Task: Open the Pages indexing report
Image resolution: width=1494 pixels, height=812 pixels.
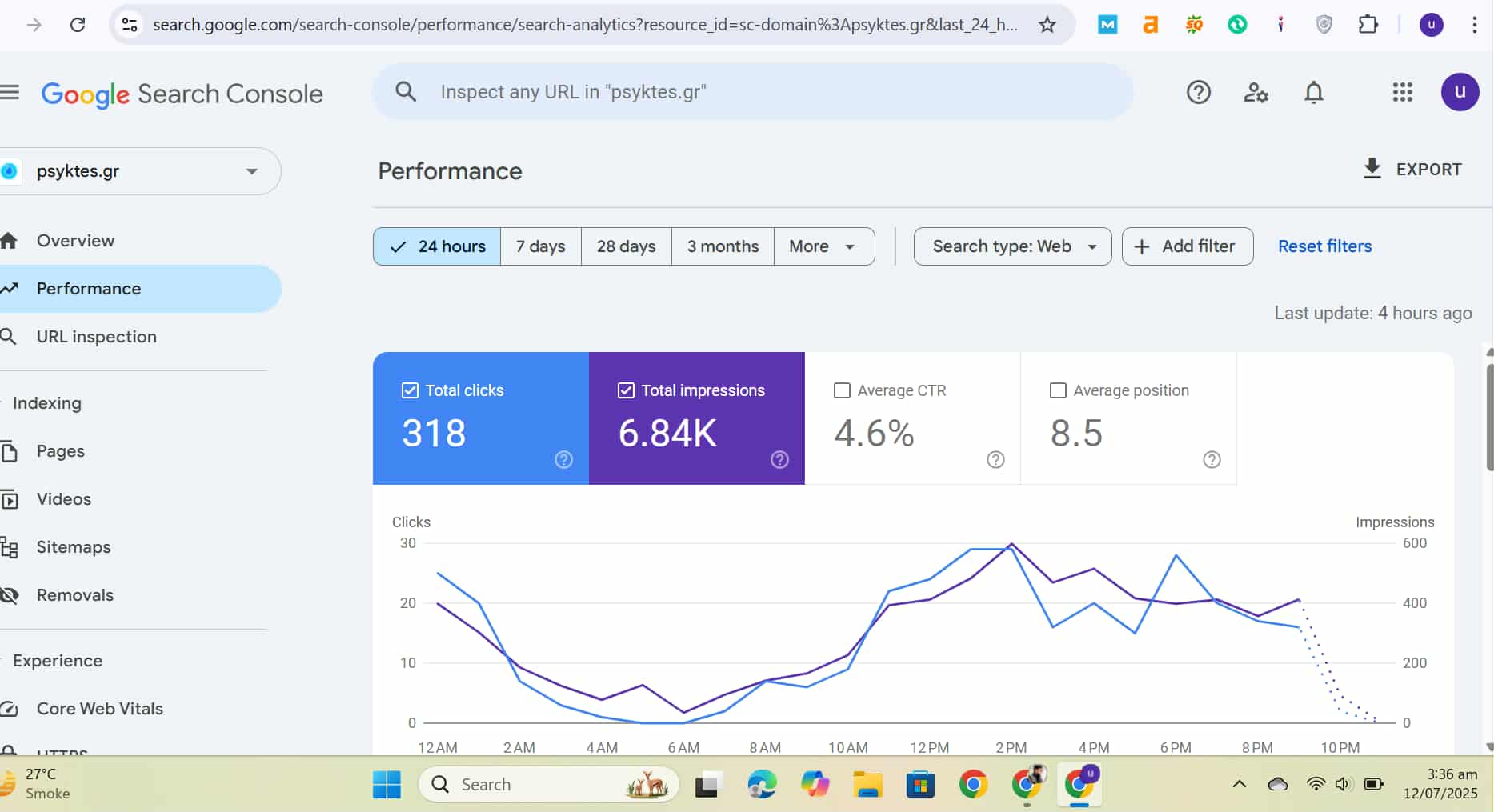Action: tap(60, 450)
